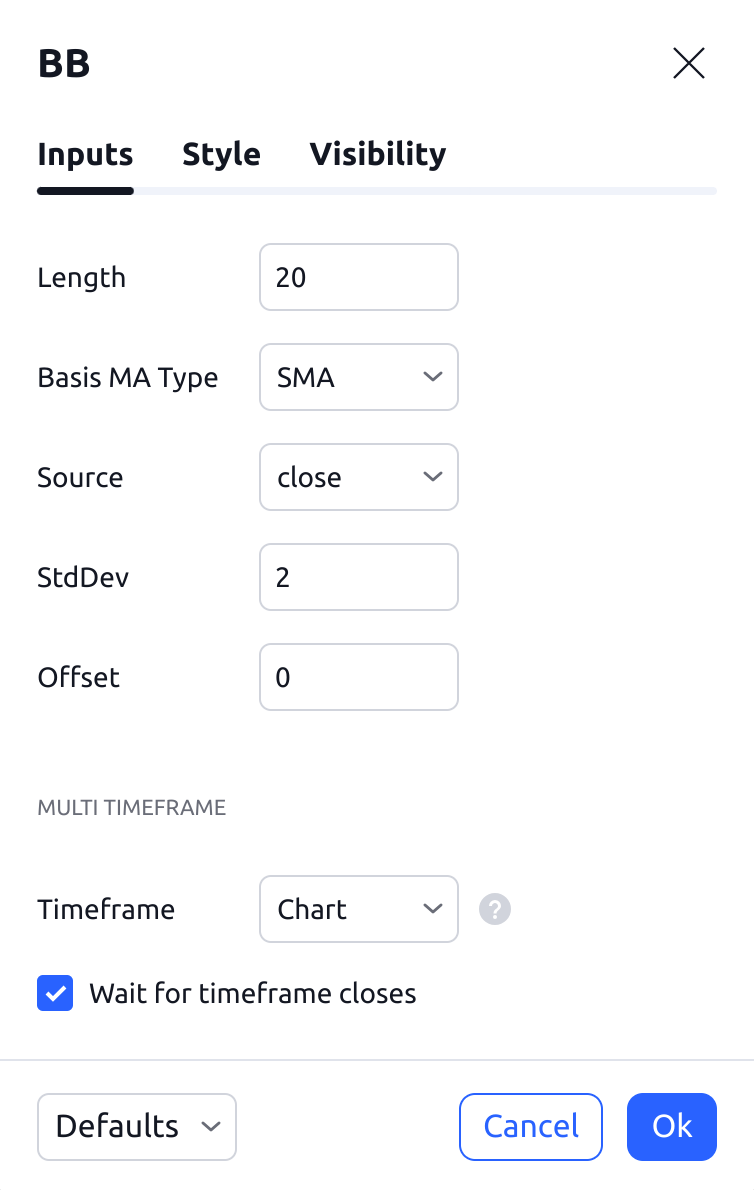Image resolution: width=754 pixels, height=1190 pixels.
Task: Open the Basis MA Type dropdown
Action: pos(358,377)
